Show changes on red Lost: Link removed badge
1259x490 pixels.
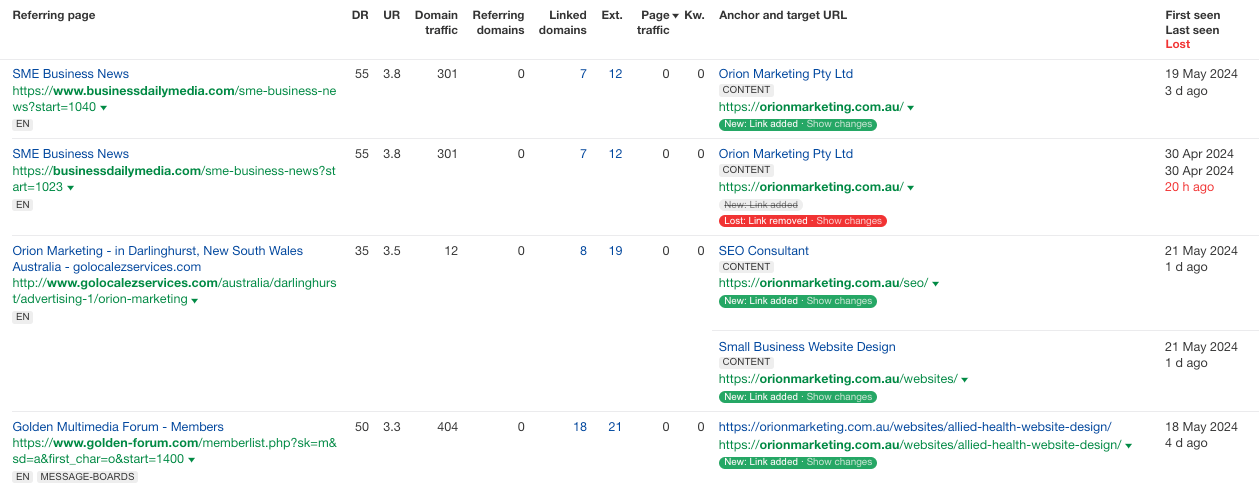click(x=849, y=221)
